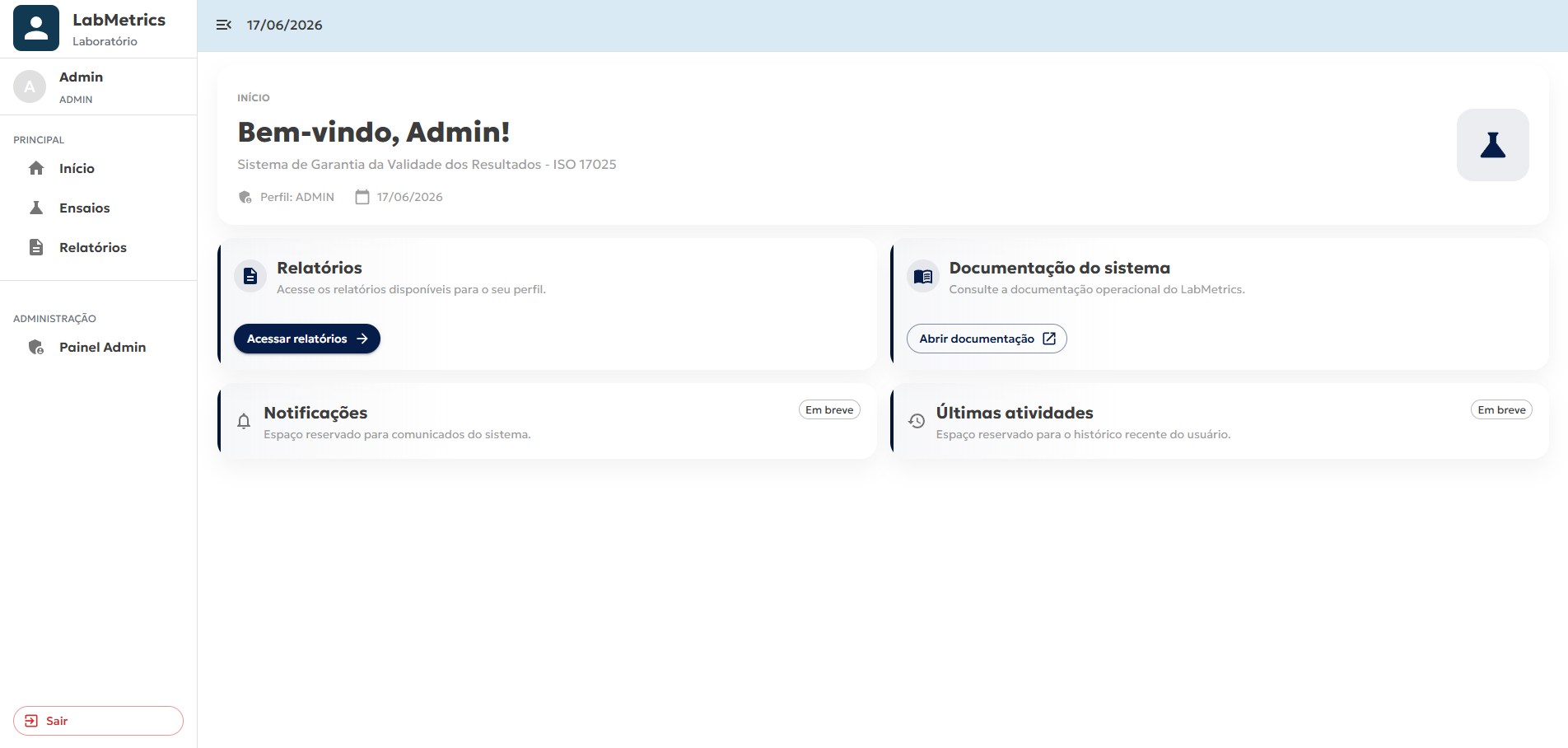Click the INÍCIO breadcrumb label

pyautogui.click(x=254, y=97)
